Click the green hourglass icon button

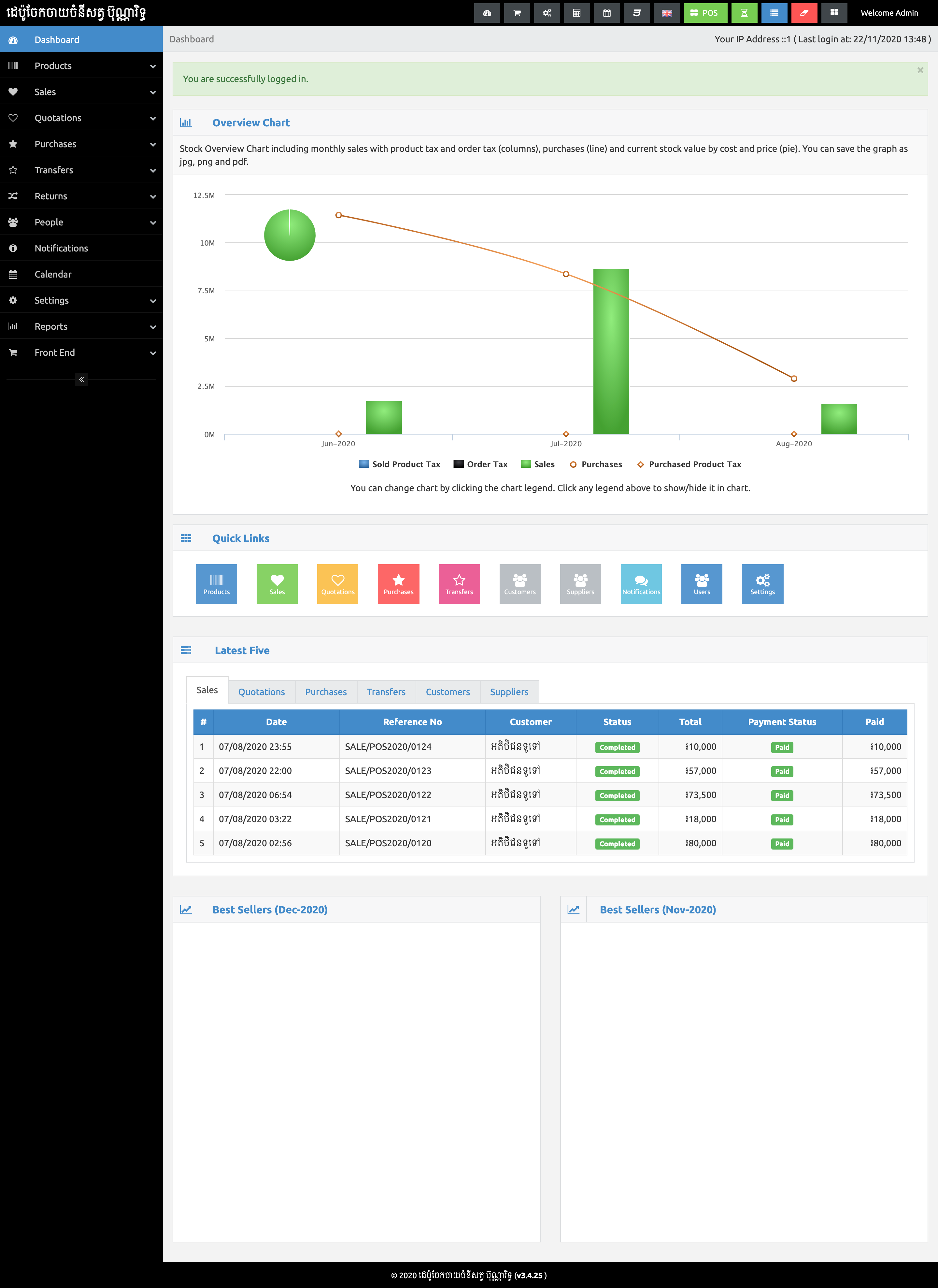tap(744, 13)
